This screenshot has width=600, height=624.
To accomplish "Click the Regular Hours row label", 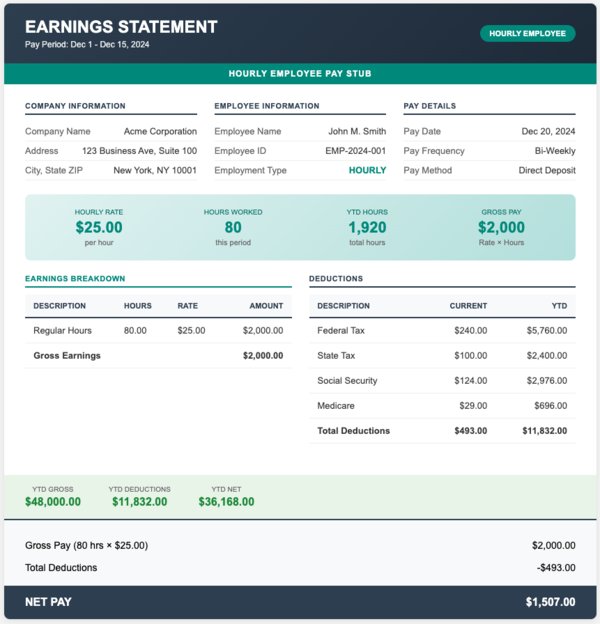I will coord(62,331).
